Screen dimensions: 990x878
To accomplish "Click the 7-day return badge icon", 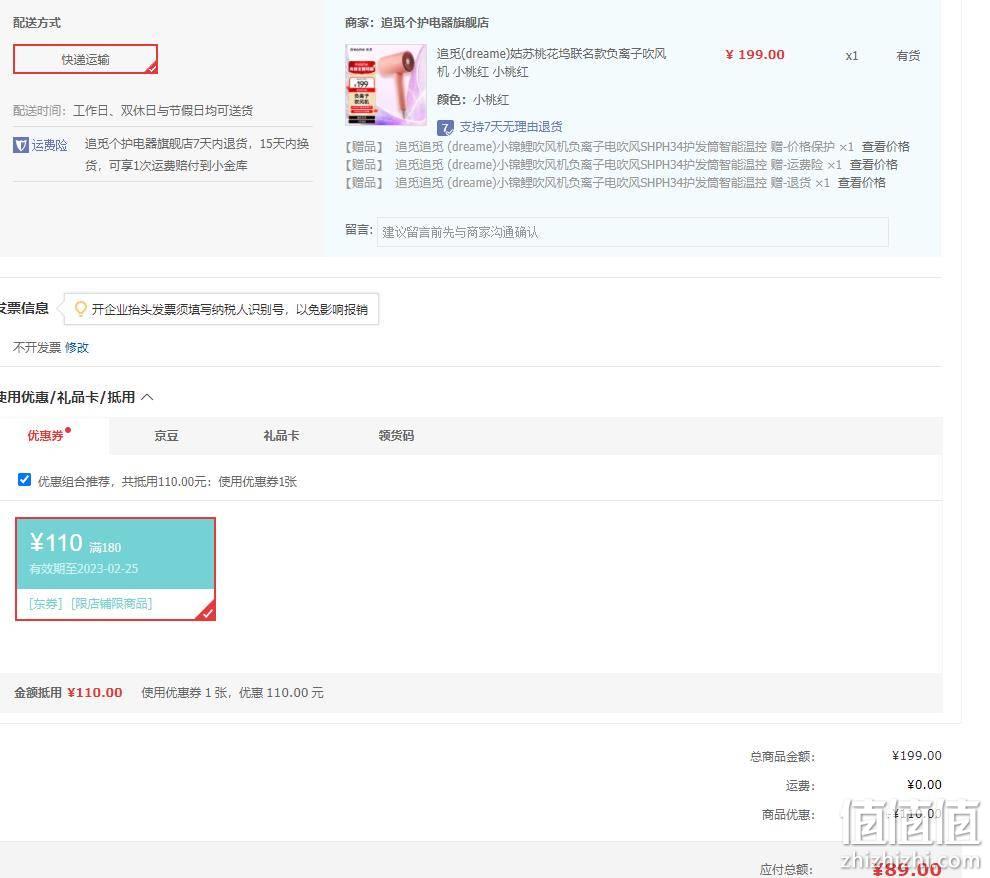I will point(445,128).
